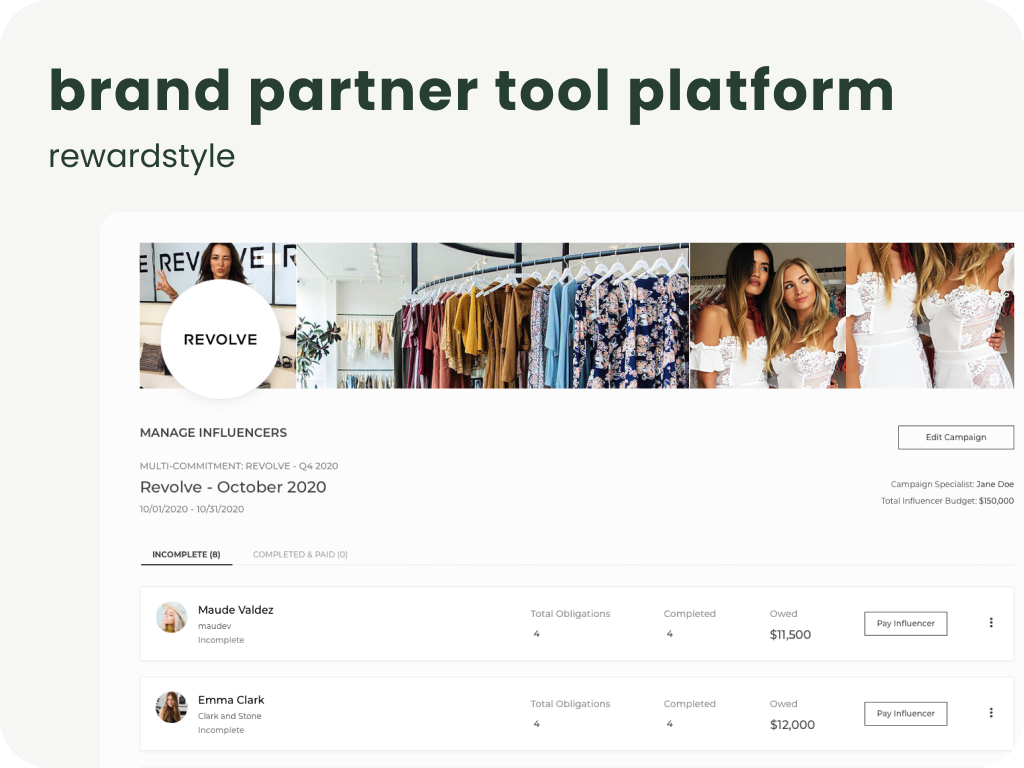This screenshot has width=1024, height=768.
Task: Click the MANAGE INFLUENCERS heading
Action: click(214, 433)
